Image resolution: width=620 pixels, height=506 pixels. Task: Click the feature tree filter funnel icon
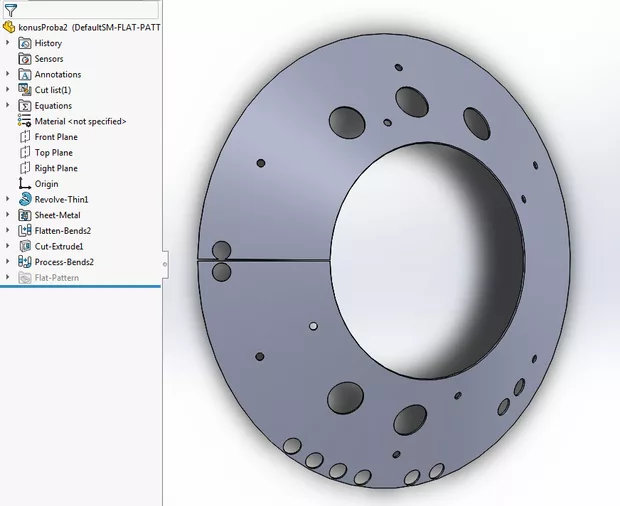click(x=10, y=9)
